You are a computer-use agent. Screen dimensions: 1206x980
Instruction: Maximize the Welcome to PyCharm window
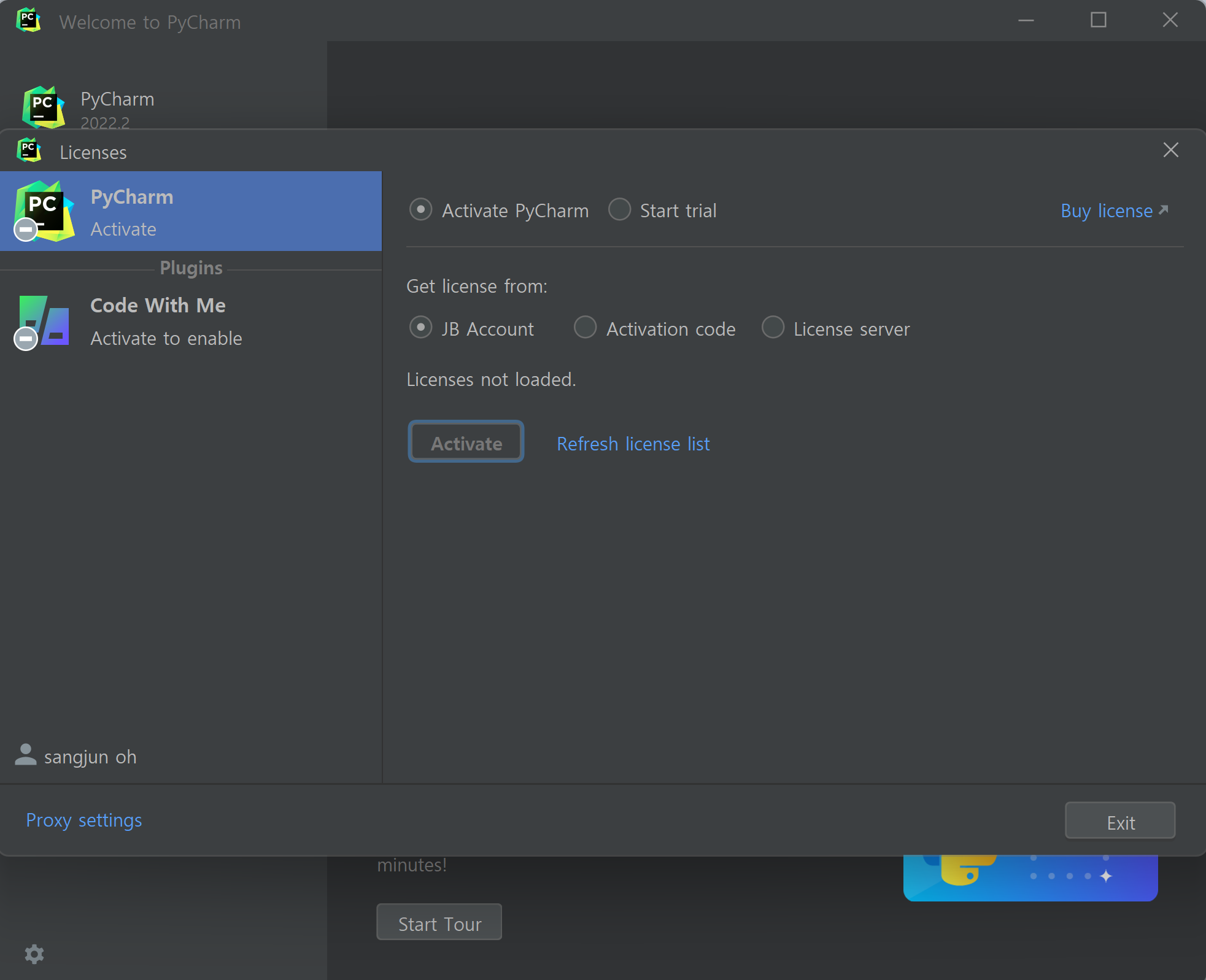pos(1098,20)
